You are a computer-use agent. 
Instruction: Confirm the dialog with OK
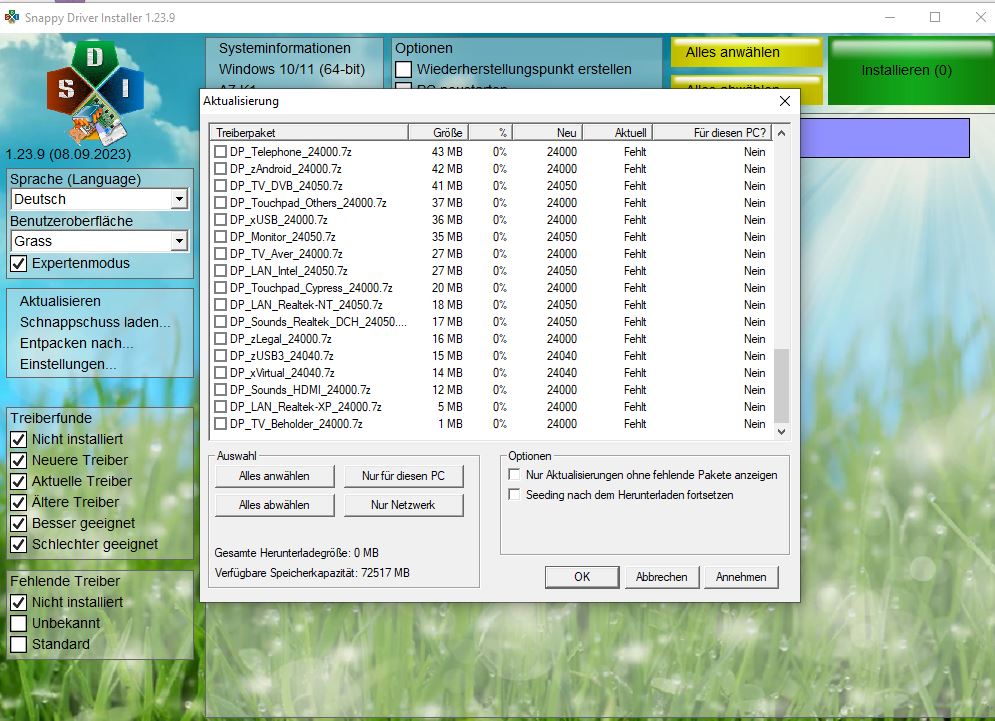pyautogui.click(x=582, y=577)
